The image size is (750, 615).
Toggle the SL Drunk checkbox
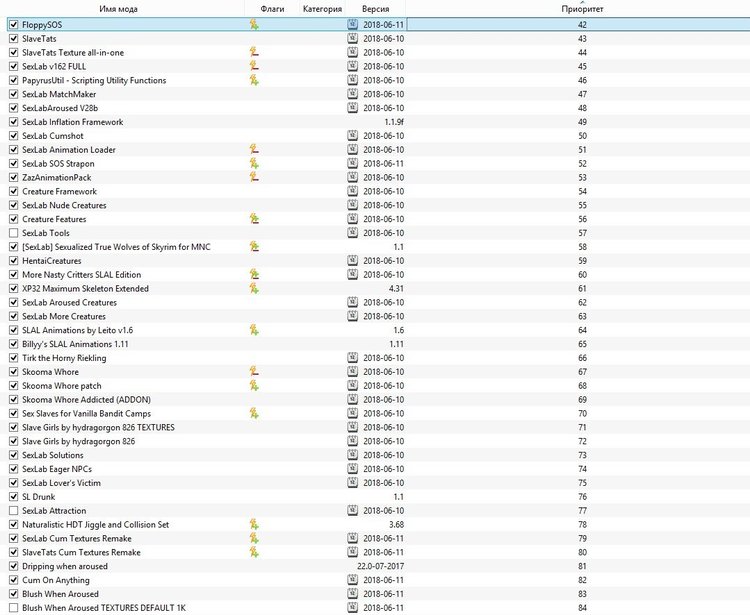point(14,496)
